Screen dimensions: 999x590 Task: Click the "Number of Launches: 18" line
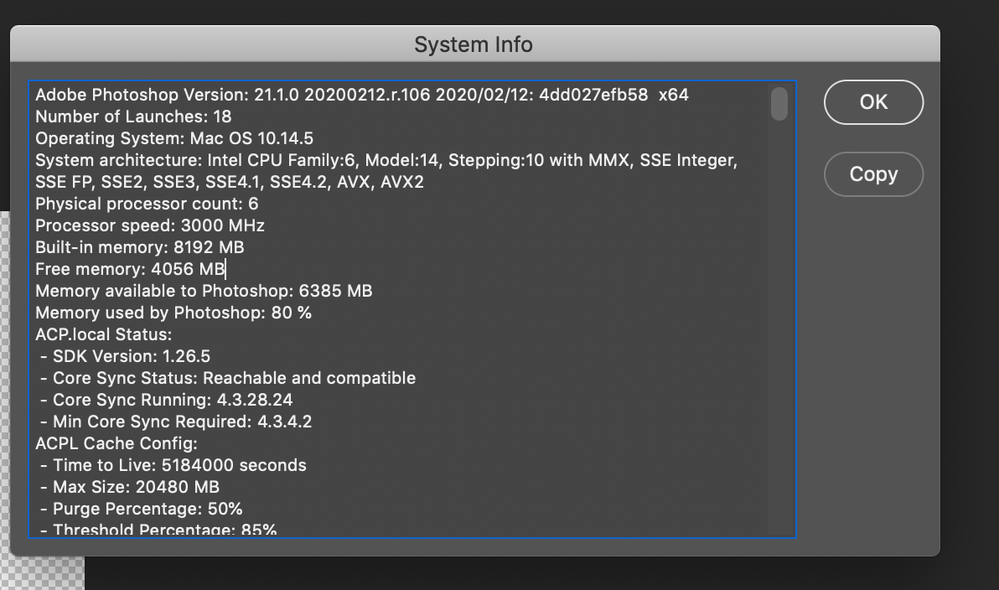click(140, 116)
